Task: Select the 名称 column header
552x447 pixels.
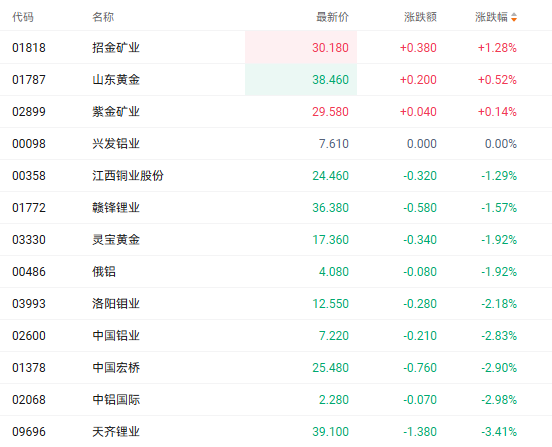Action: tap(103, 17)
